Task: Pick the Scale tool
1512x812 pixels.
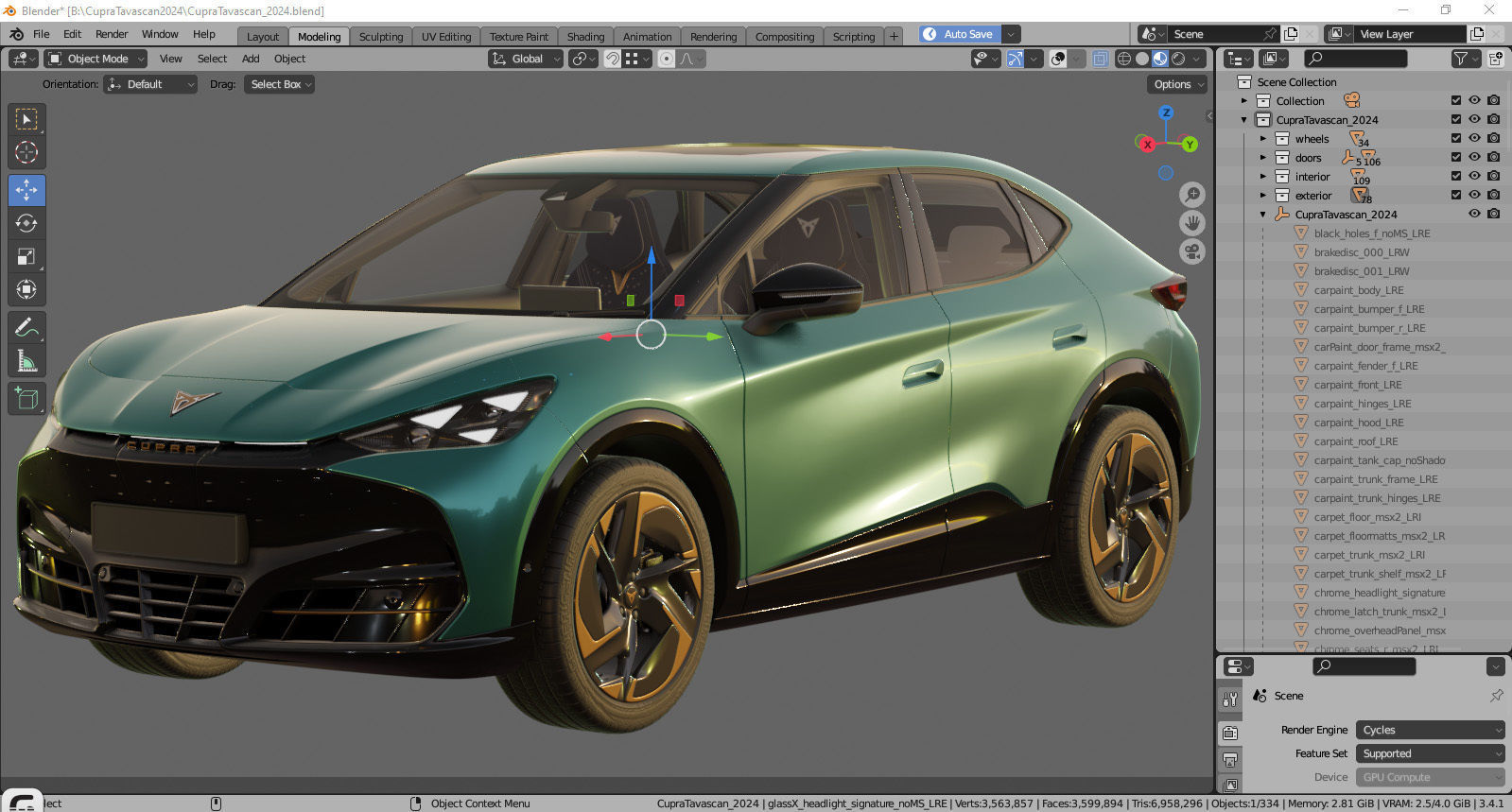Action: click(x=26, y=256)
